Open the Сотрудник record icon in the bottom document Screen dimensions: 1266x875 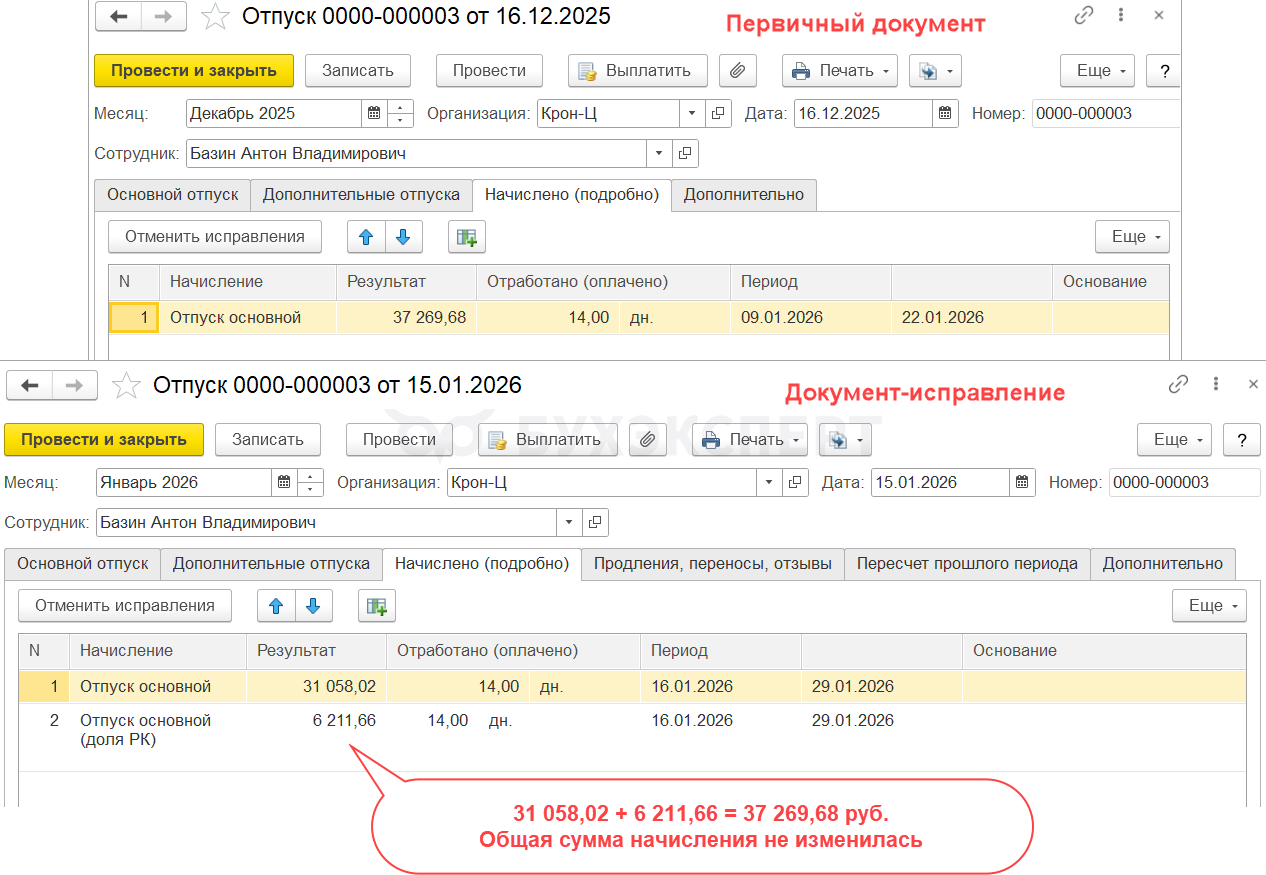click(595, 522)
